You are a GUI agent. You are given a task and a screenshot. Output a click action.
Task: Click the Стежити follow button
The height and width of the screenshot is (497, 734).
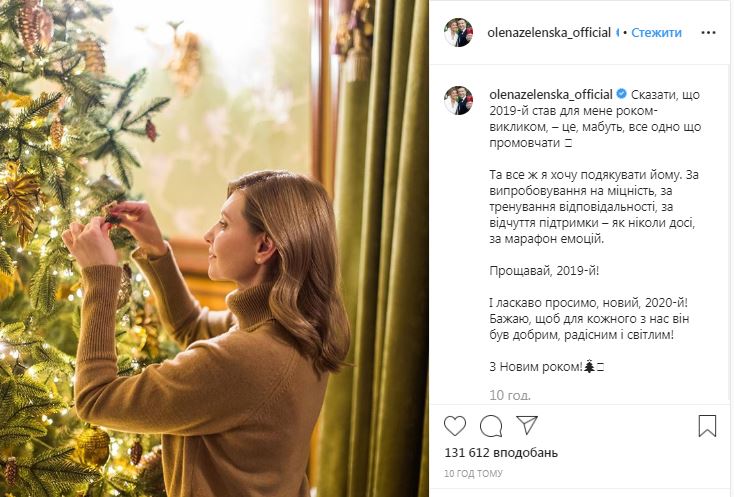[656, 33]
